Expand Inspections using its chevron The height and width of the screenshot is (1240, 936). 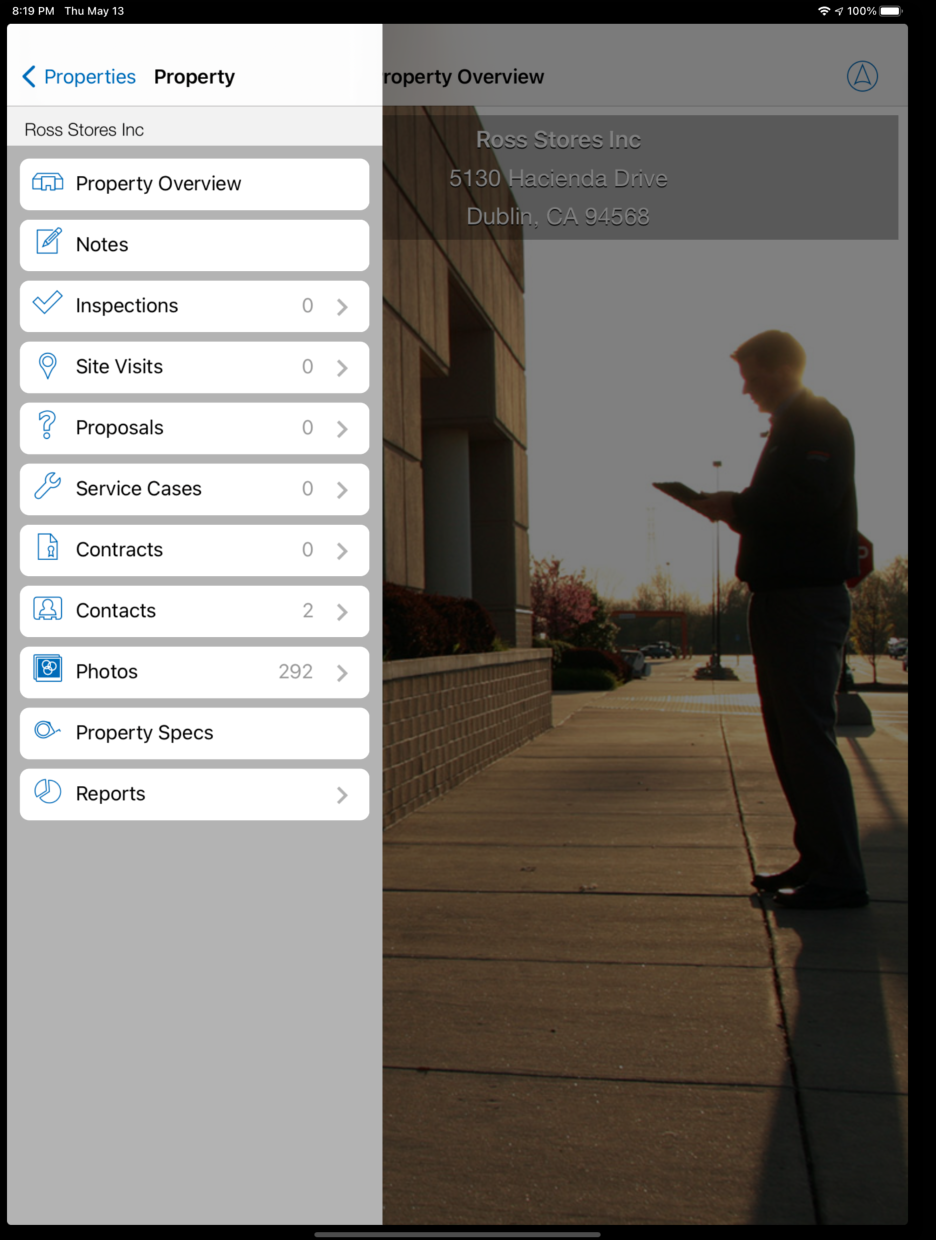click(x=342, y=307)
